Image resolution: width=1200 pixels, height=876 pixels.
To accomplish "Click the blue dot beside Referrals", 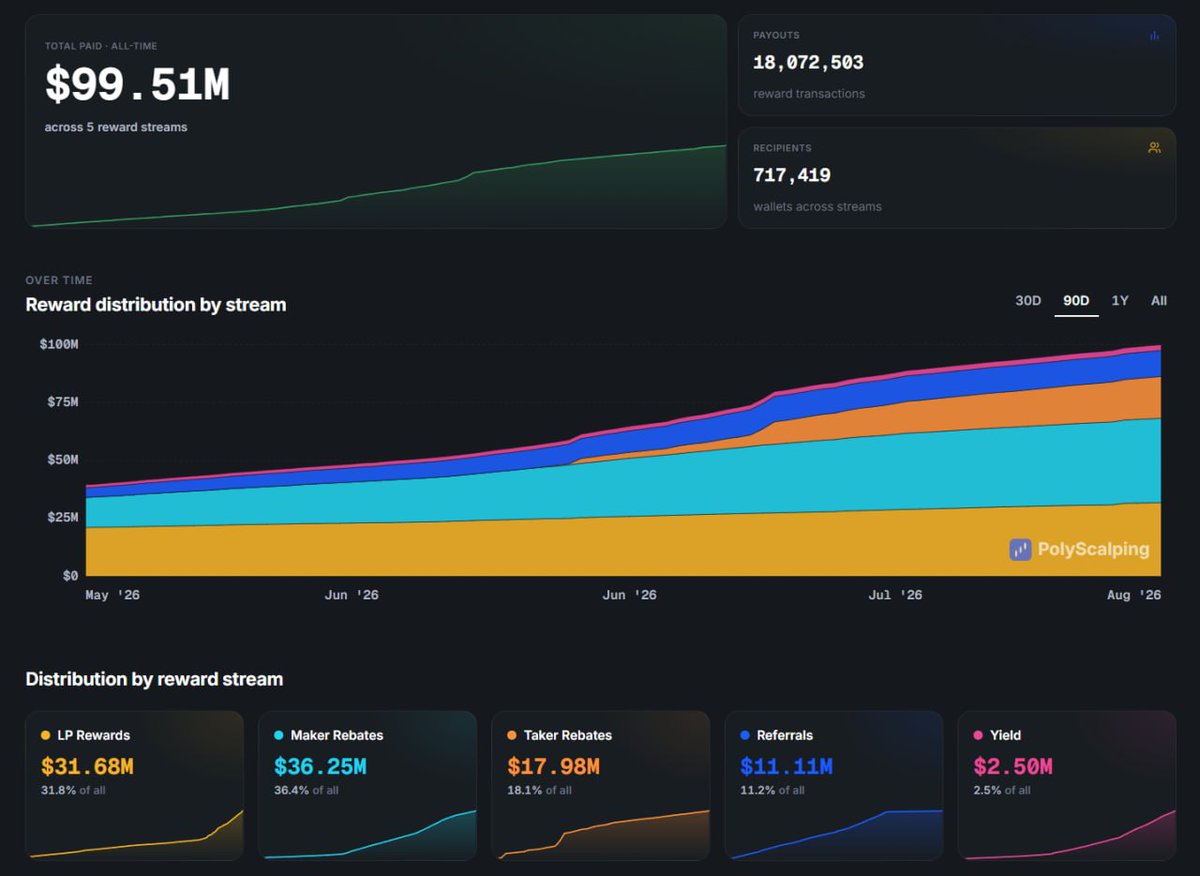I will tap(745, 735).
